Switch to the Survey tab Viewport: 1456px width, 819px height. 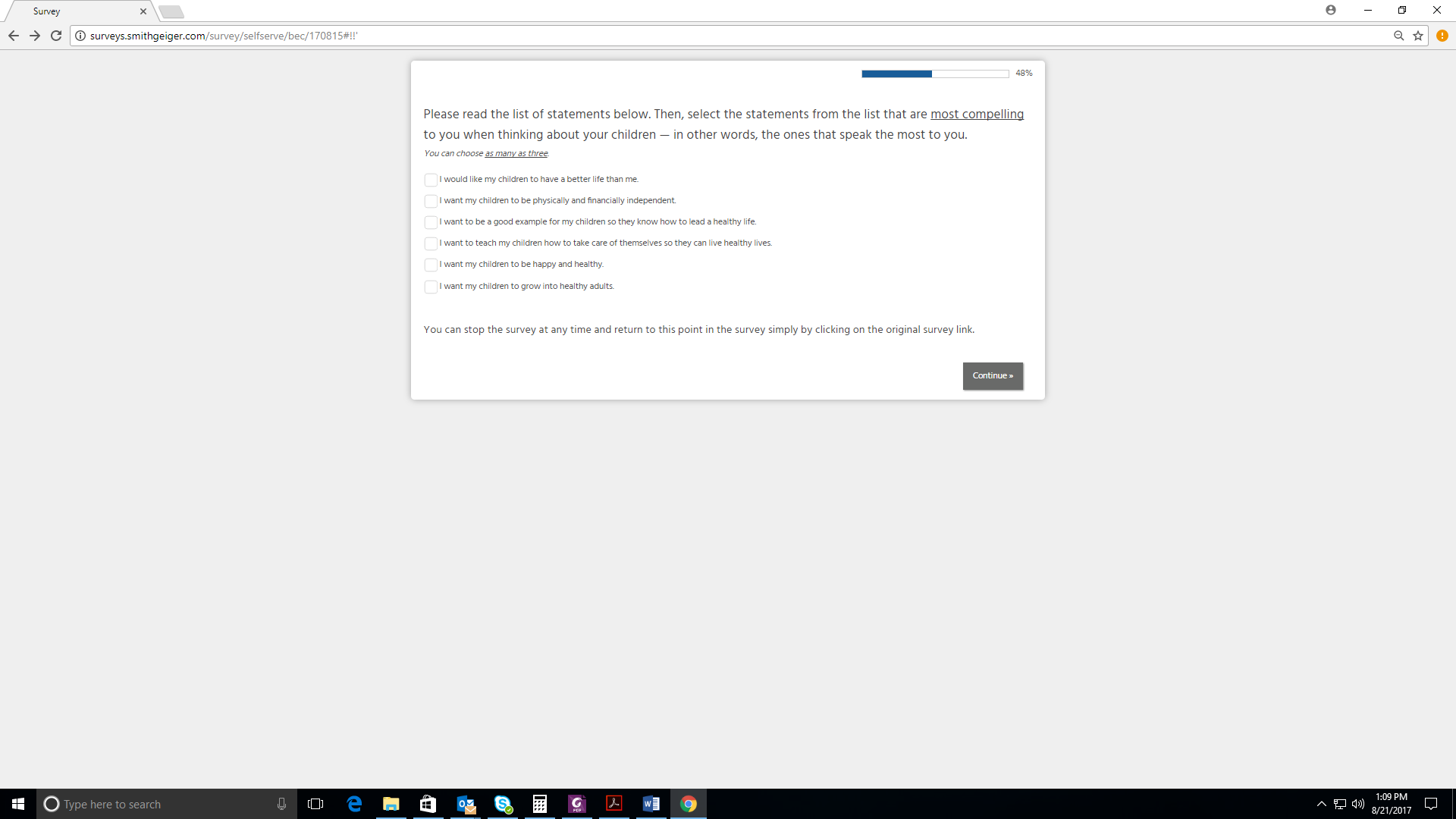(x=76, y=11)
